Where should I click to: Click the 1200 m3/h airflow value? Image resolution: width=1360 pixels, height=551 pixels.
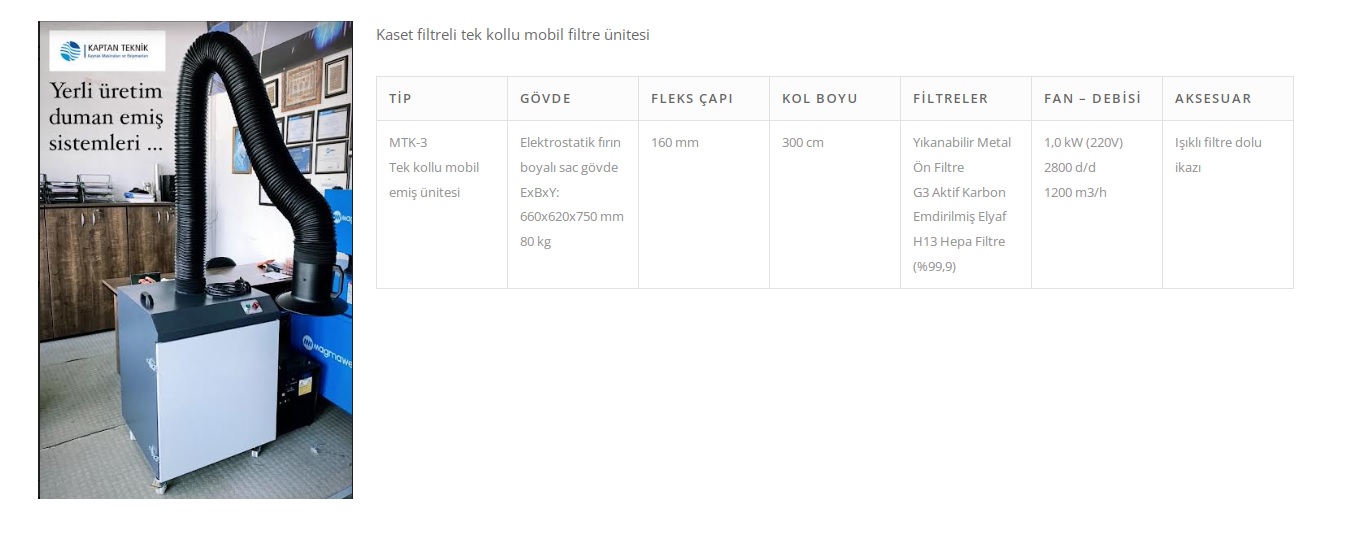pyautogui.click(x=1075, y=193)
